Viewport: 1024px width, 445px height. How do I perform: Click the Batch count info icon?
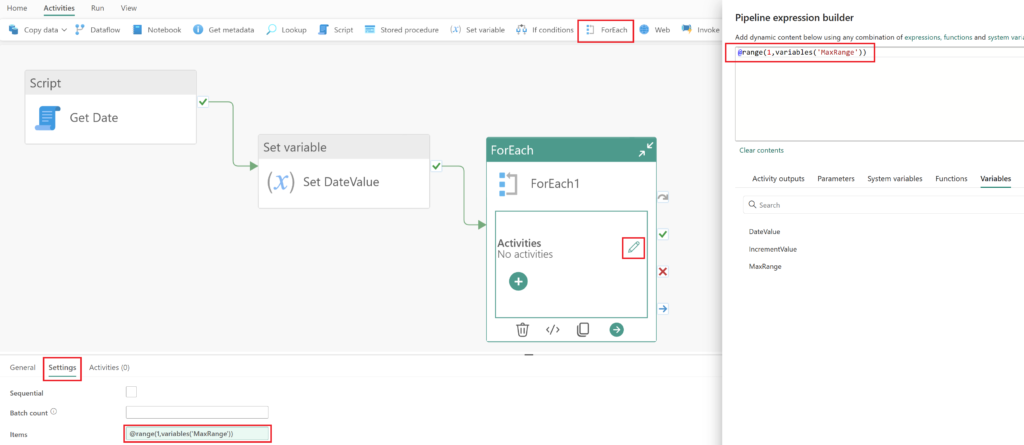[54, 412]
